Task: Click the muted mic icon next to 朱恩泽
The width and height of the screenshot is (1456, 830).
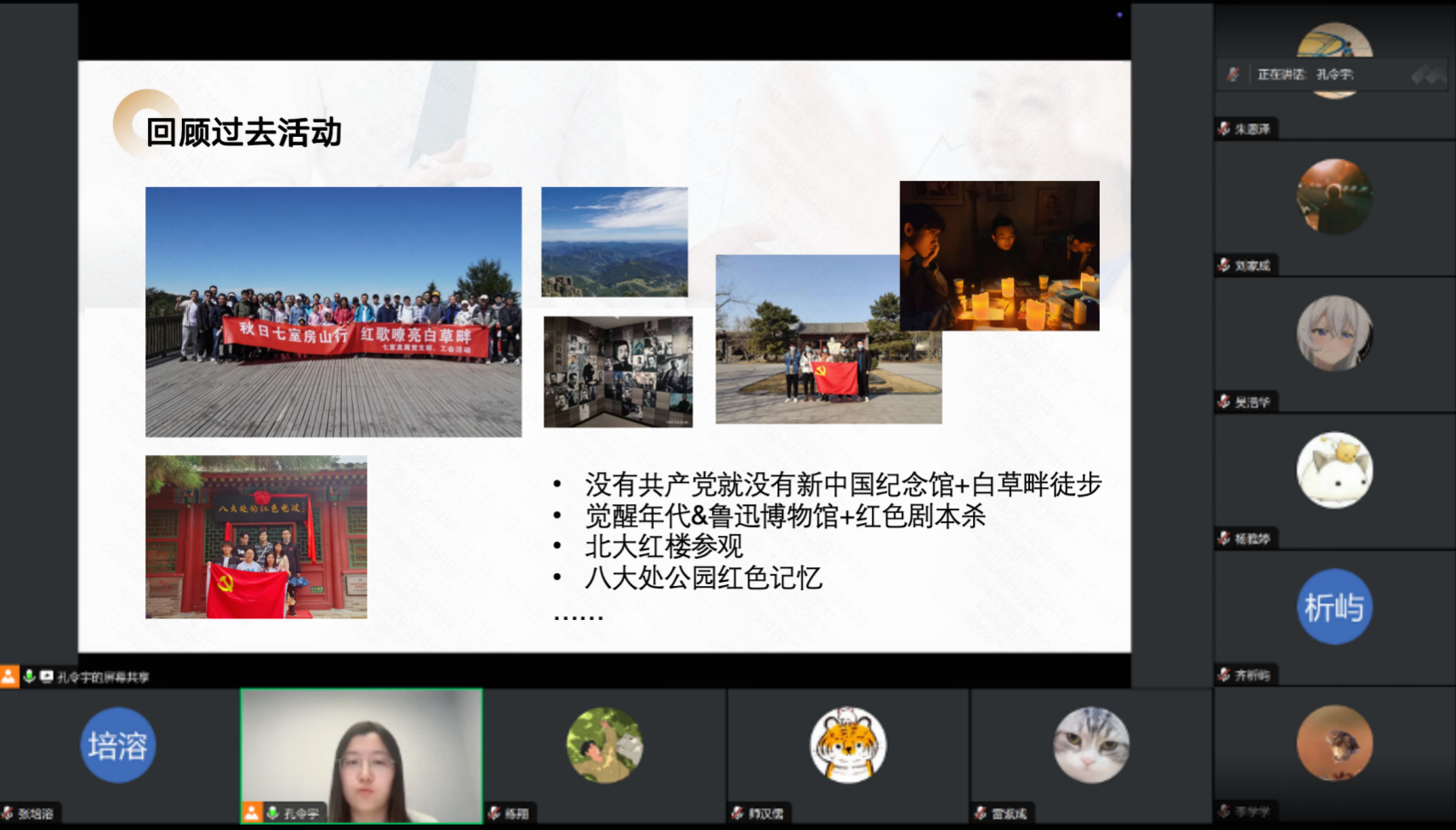Action: coord(1224,128)
